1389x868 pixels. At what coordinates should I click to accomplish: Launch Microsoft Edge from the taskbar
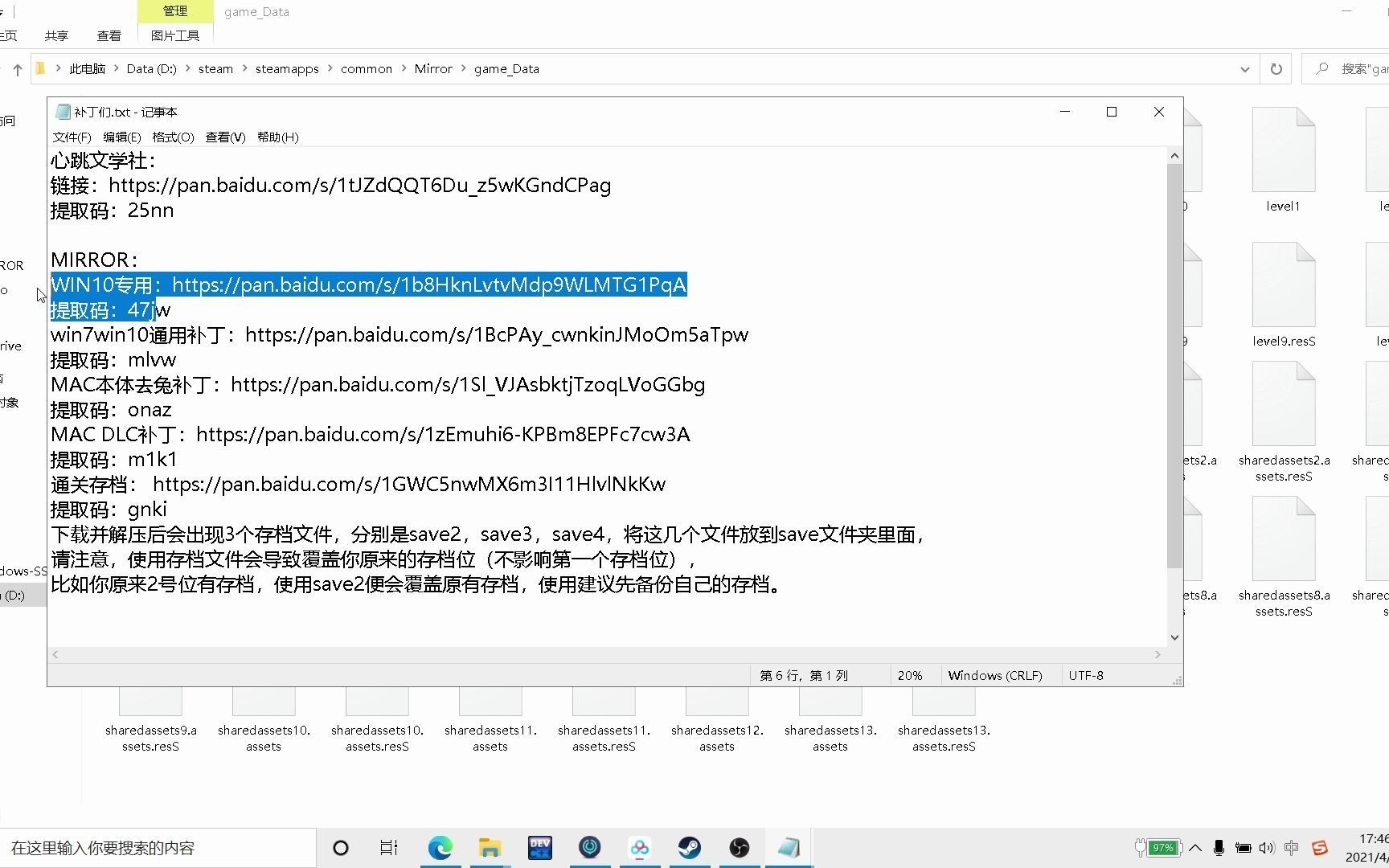[x=440, y=848]
